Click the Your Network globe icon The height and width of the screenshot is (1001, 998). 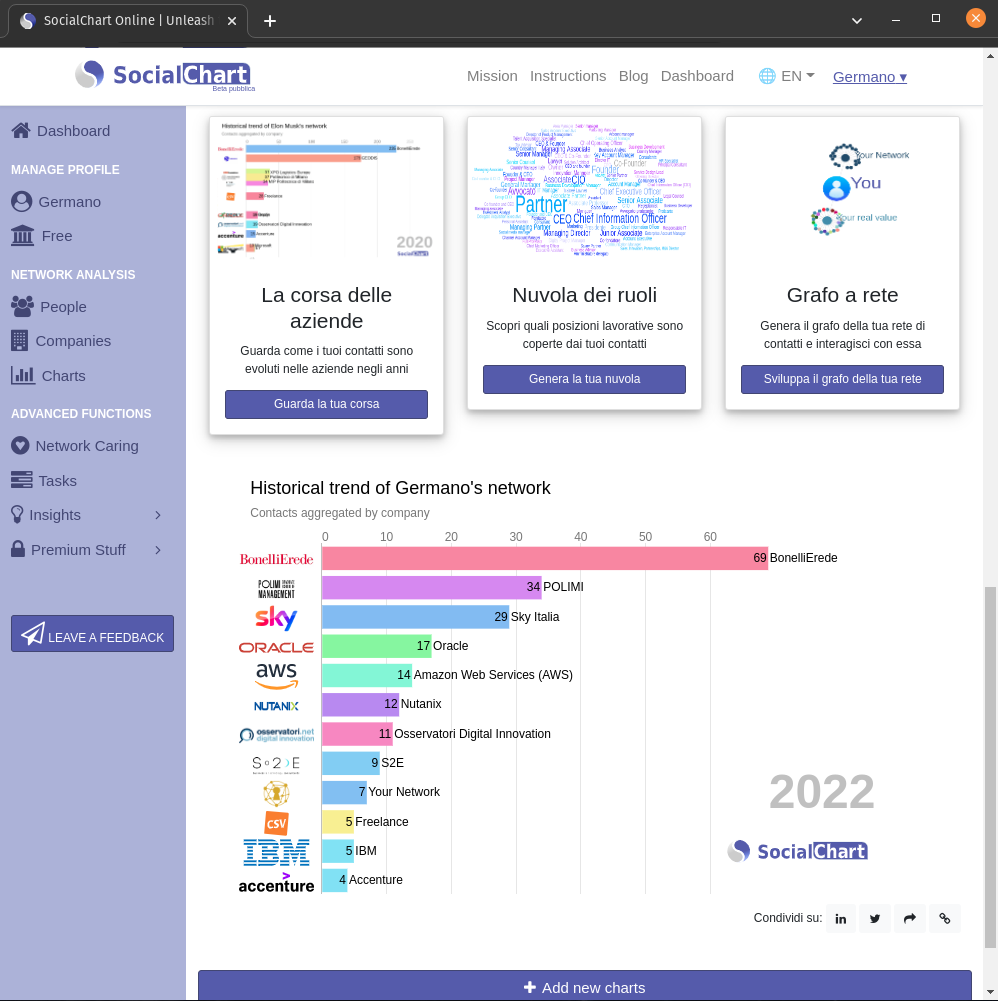pyautogui.click(x=276, y=794)
